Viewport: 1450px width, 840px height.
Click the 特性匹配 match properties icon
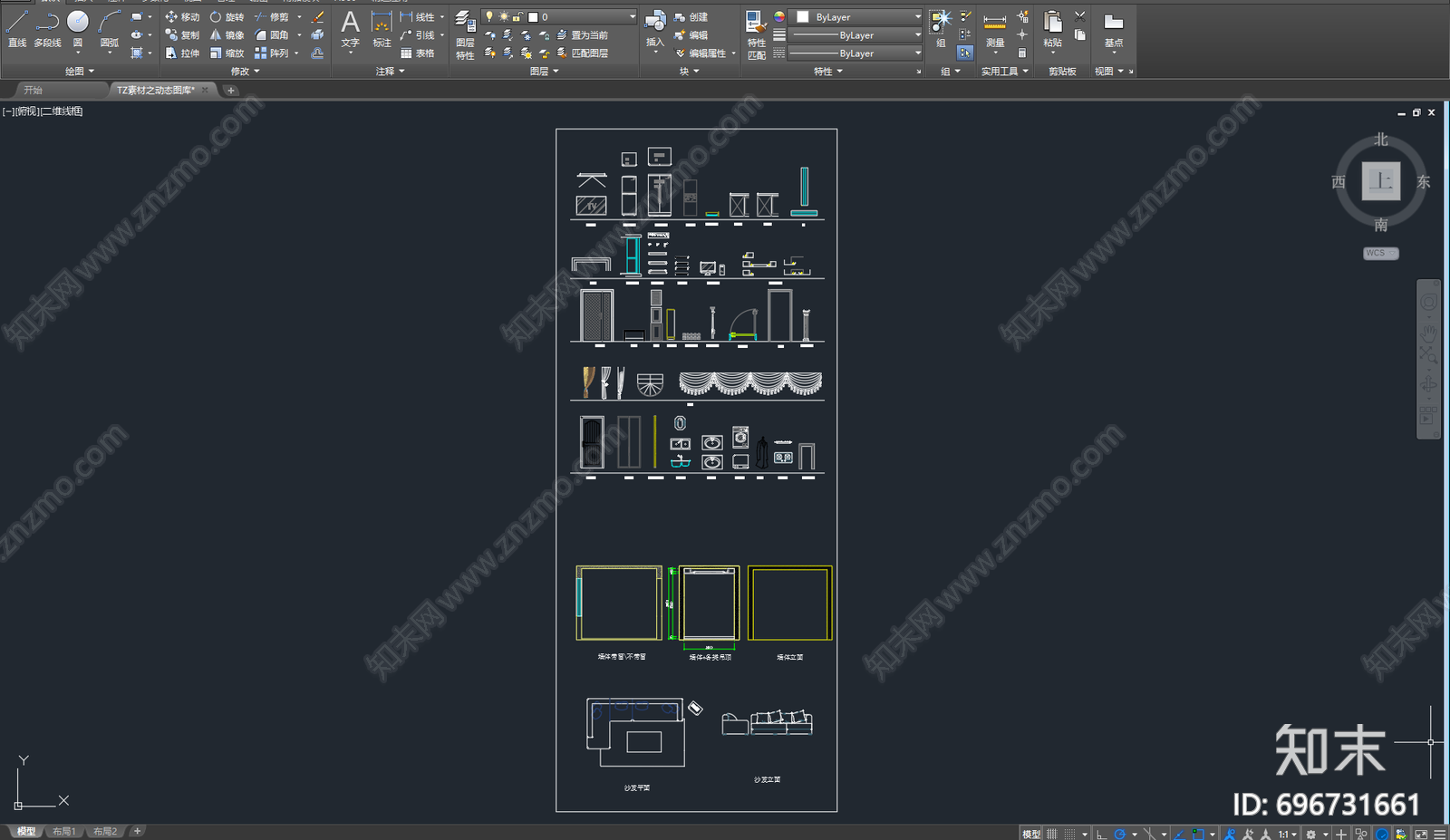click(x=756, y=34)
